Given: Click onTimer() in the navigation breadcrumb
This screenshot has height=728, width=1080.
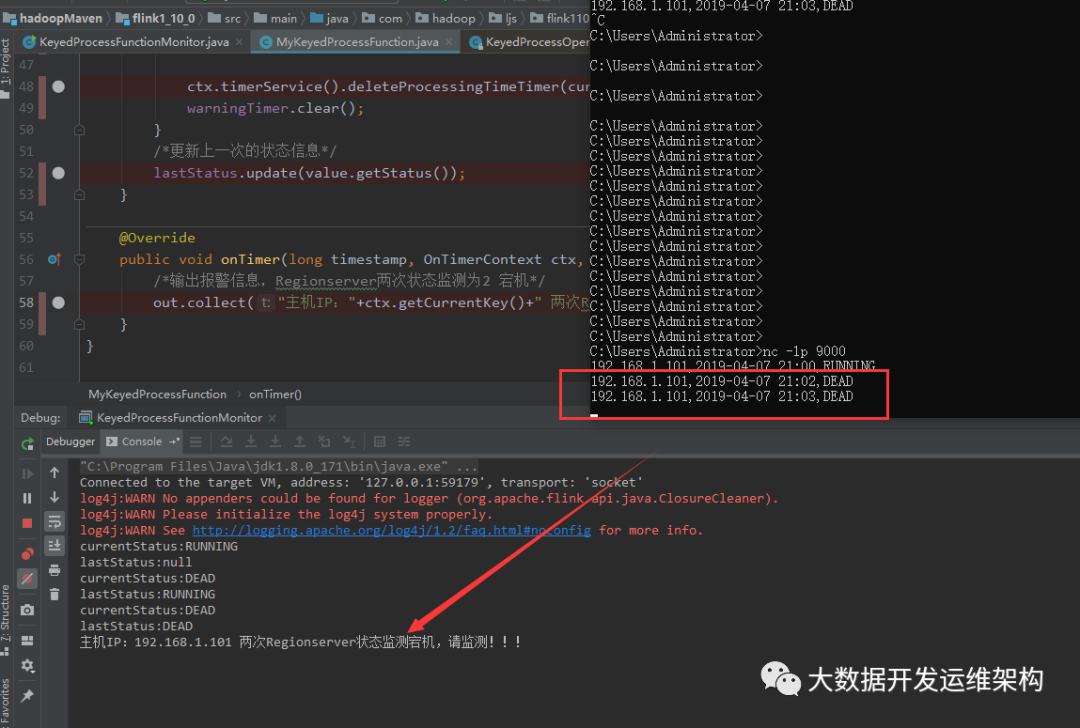Looking at the screenshot, I should [x=275, y=394].
